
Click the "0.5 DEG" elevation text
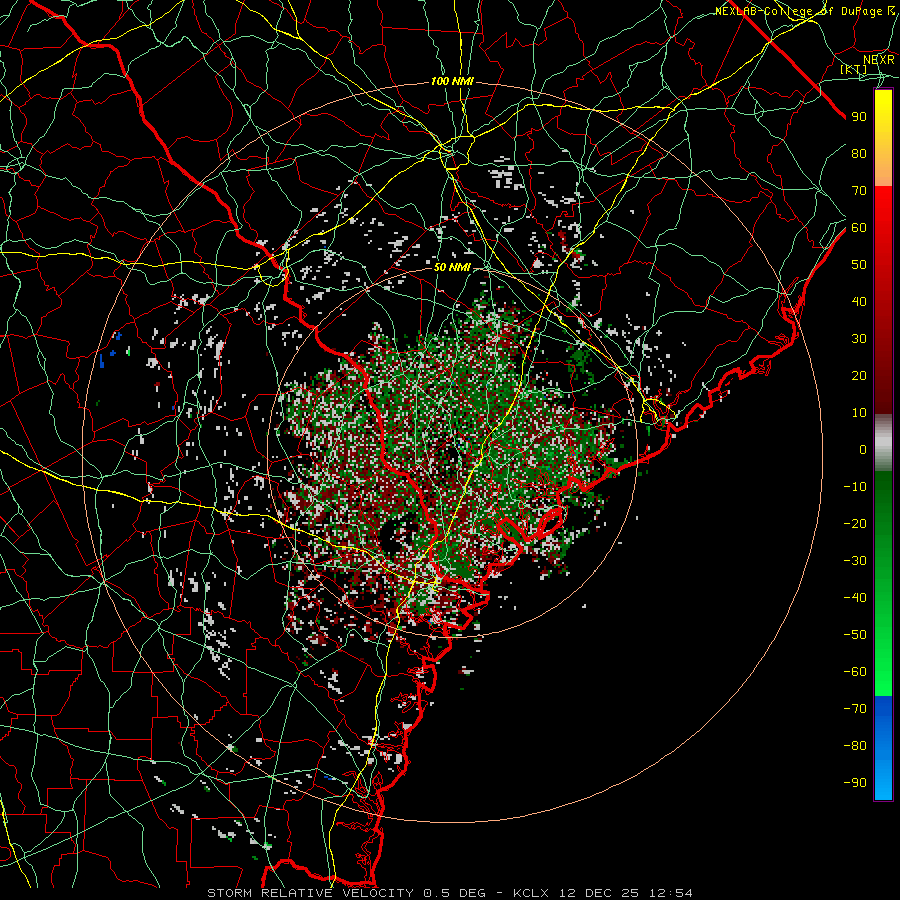tap(455, 893)
